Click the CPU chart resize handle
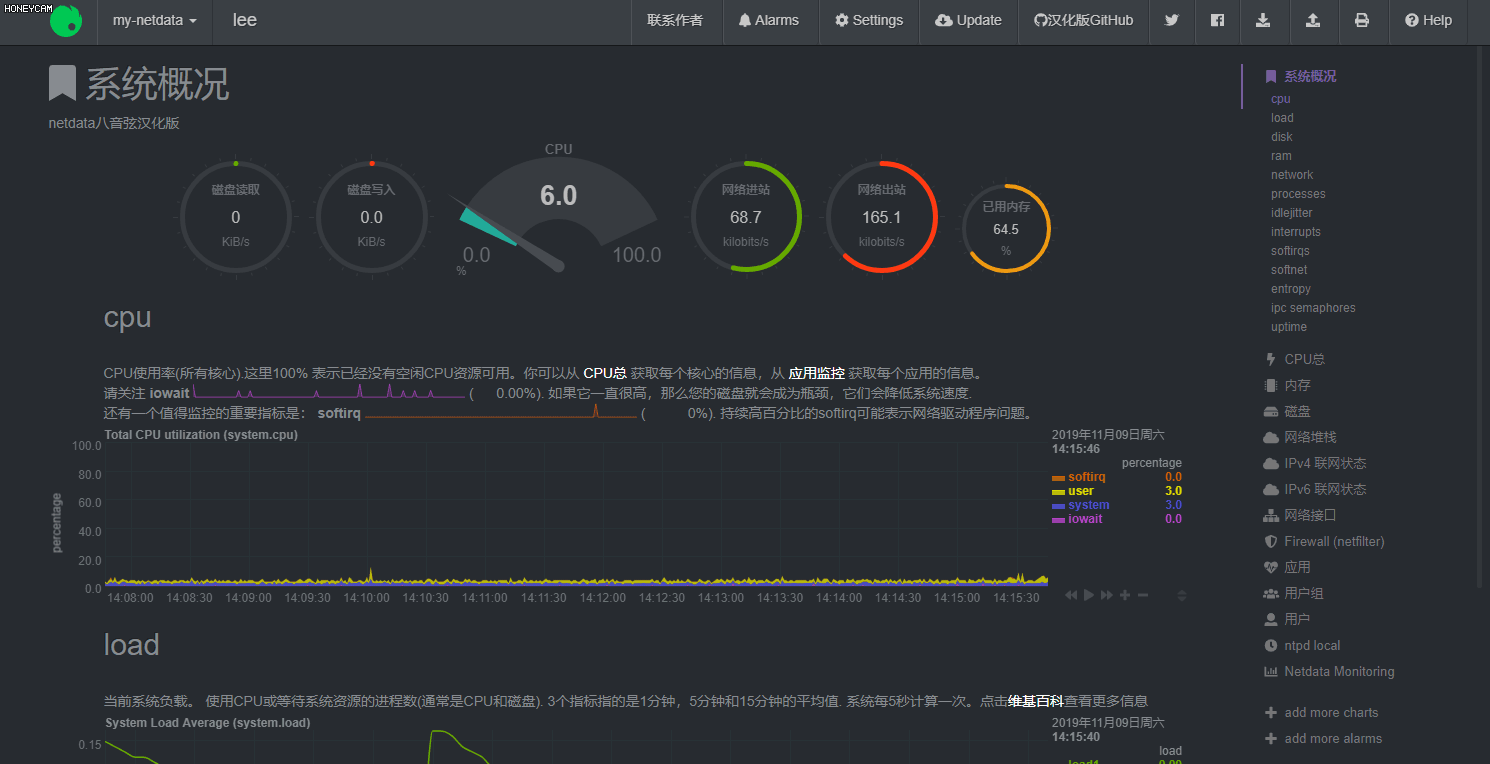 tap(1181, 595)
